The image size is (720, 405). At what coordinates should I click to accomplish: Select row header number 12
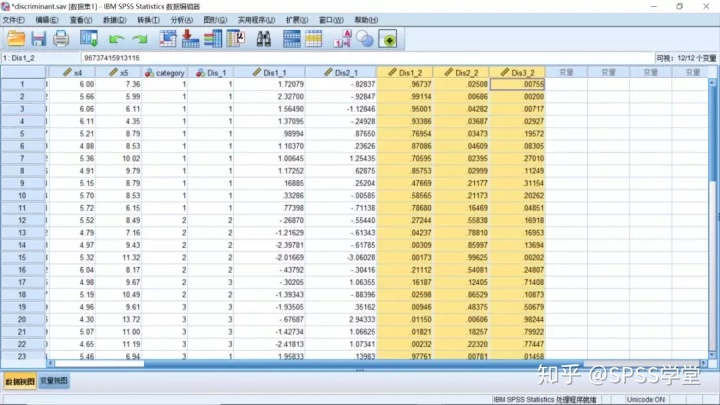pos(22,220)
